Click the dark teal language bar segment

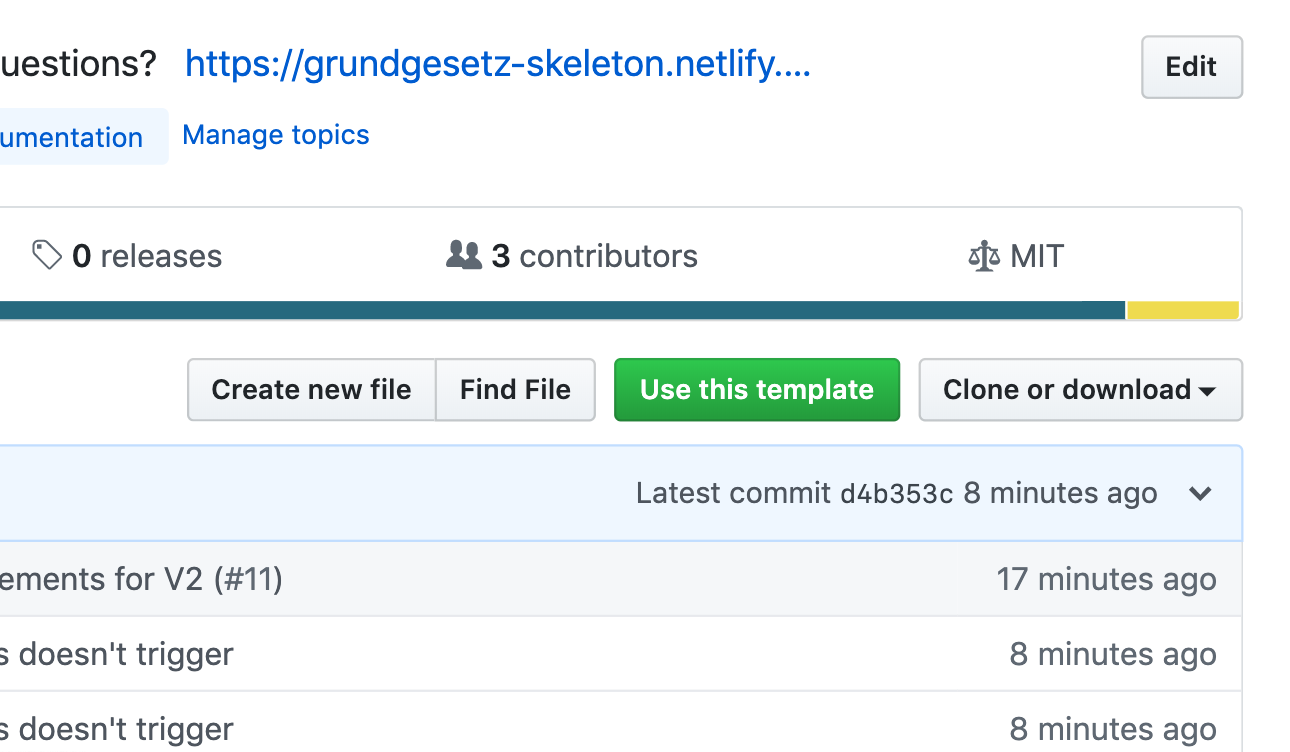(560, 311)
